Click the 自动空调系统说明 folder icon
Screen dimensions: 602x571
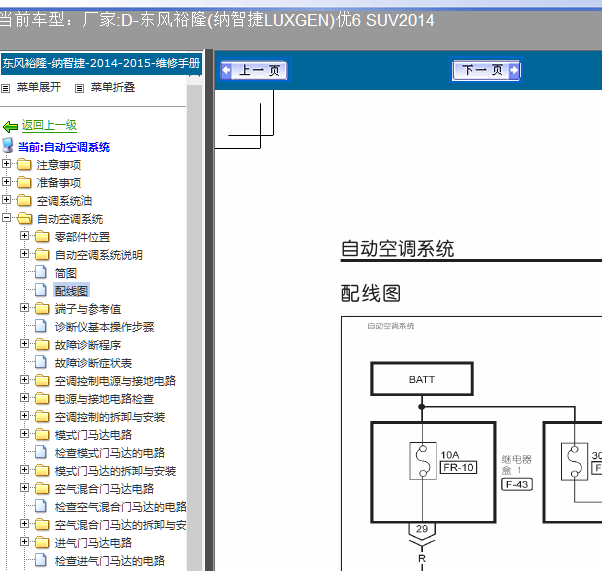(x=42, y=254)
